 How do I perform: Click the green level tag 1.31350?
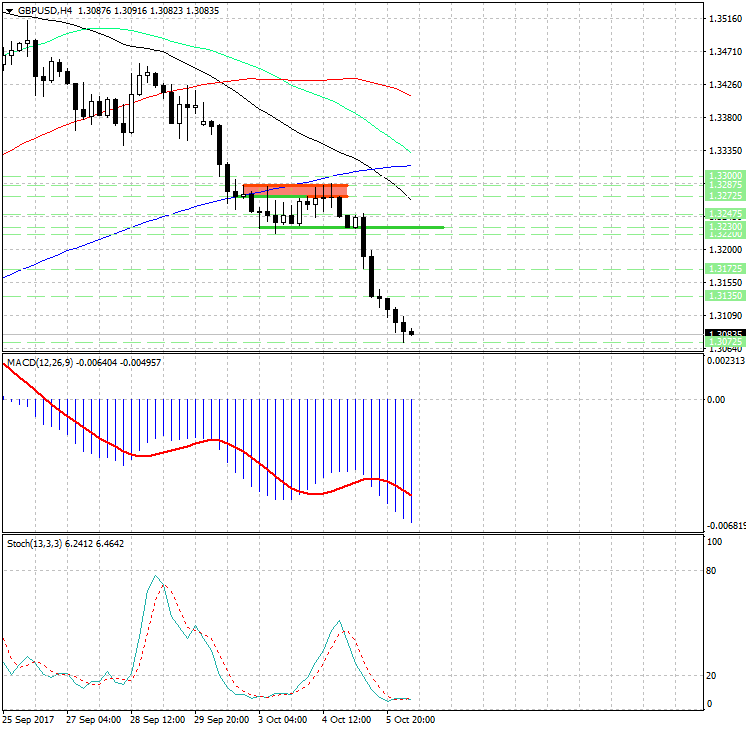pos(725,296)
